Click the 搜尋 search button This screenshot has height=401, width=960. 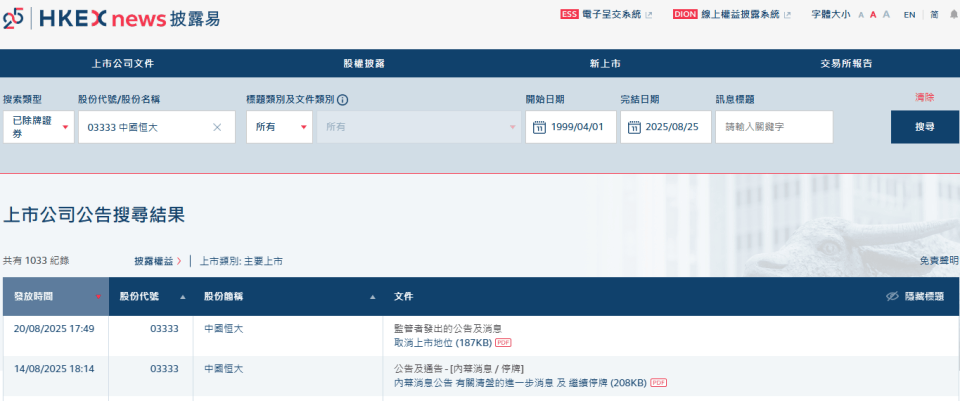924,127
